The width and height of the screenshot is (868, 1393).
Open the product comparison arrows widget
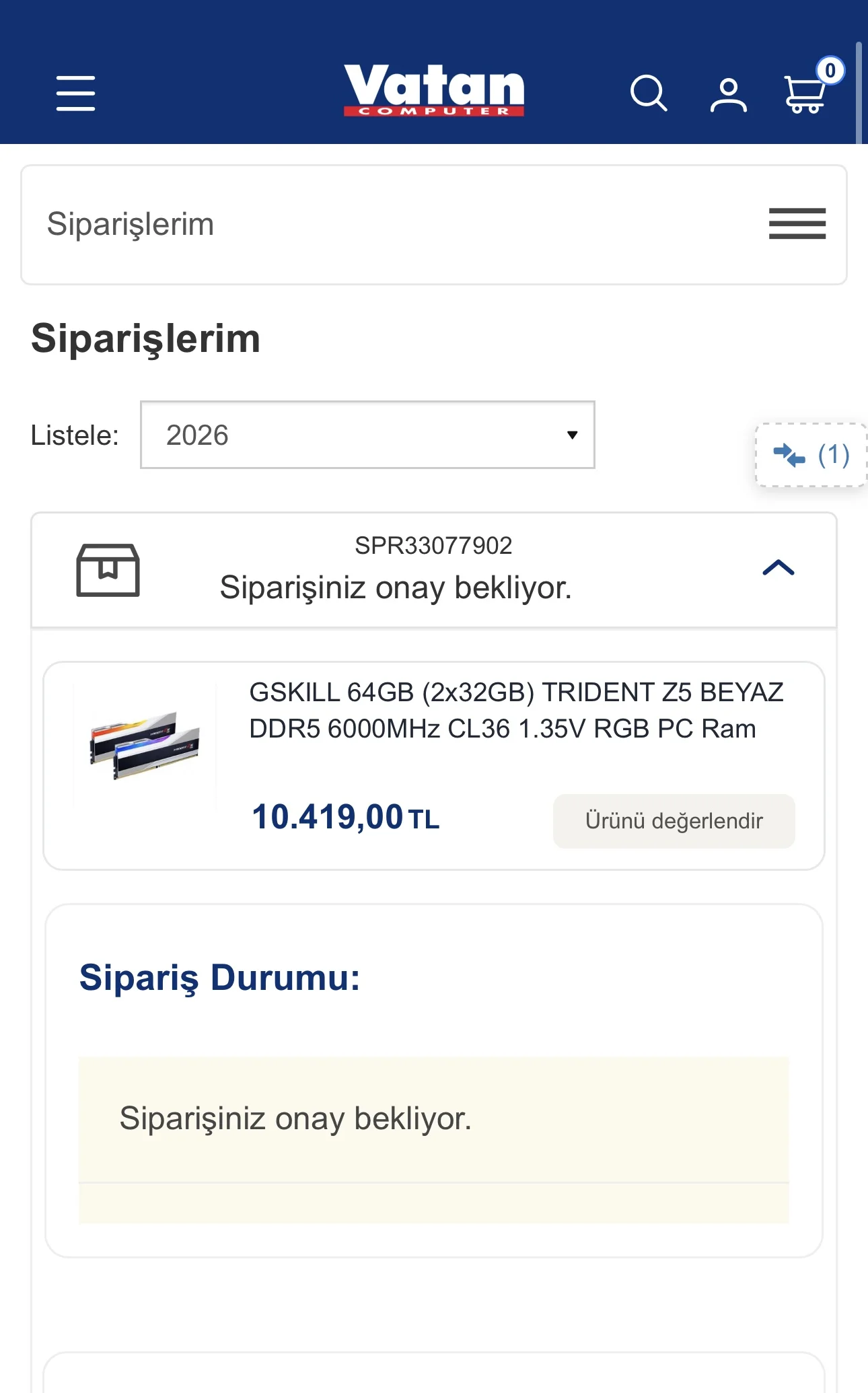click(x=811, y=455)
